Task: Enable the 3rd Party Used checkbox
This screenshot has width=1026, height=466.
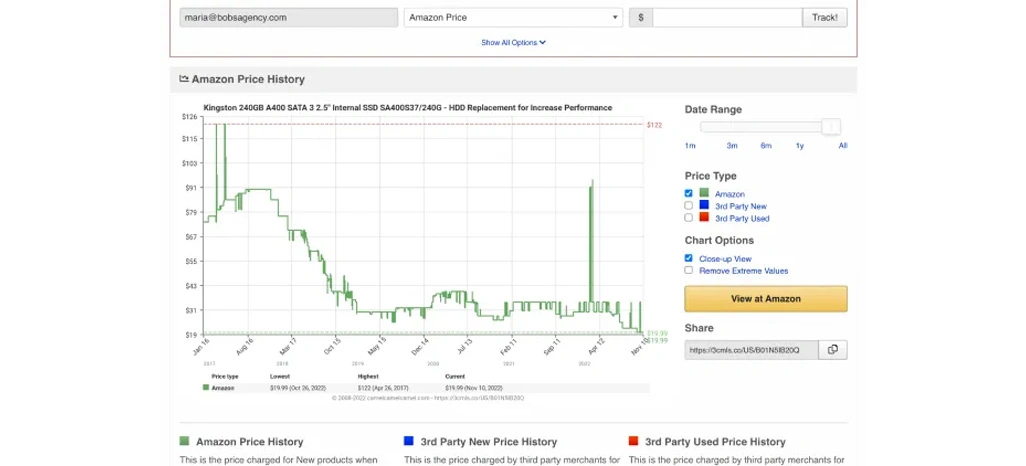Action: 688,217
